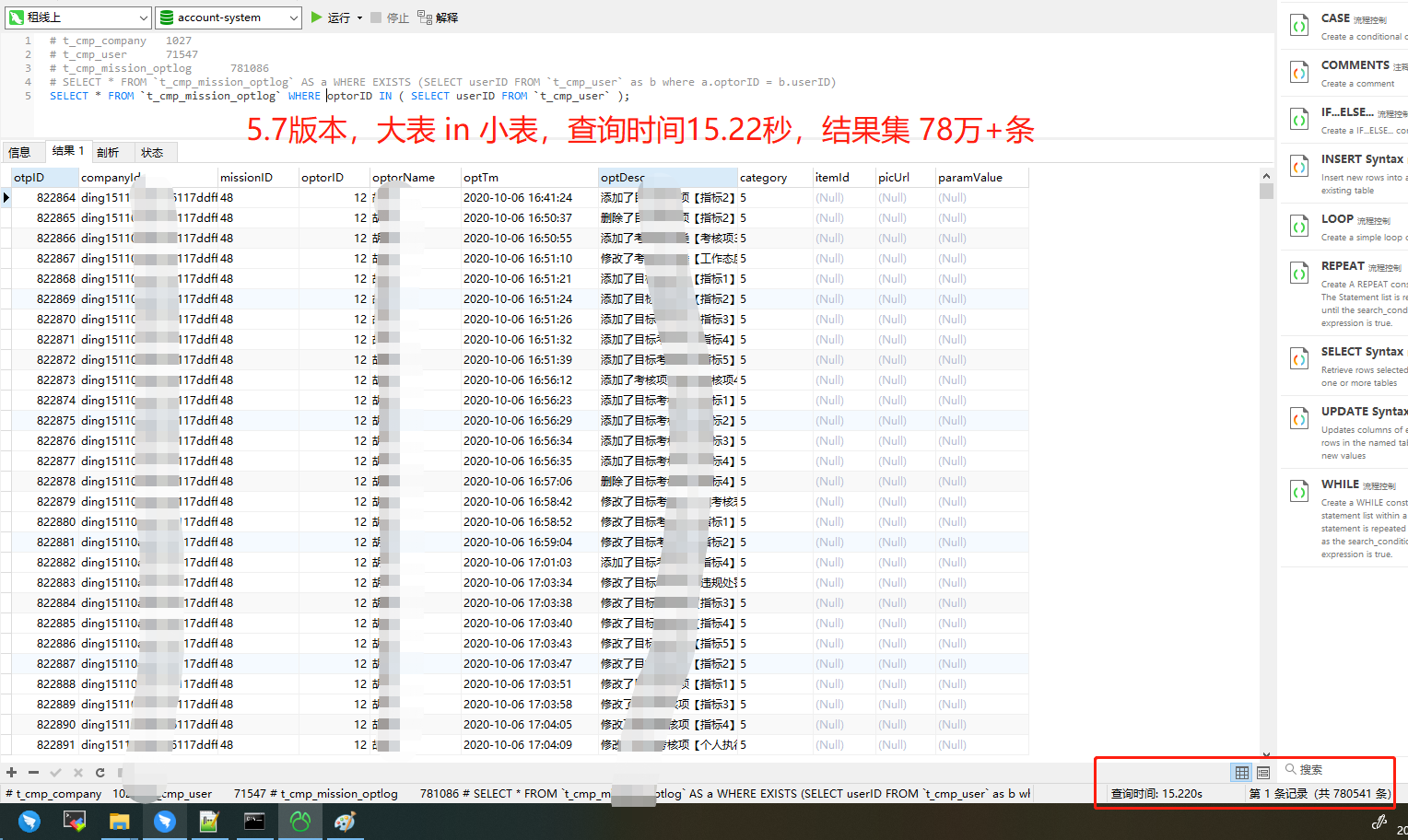Click the add record plus icon
Image resolution: width=1408 pixels, height=840 pixels.
click(9, 772)
